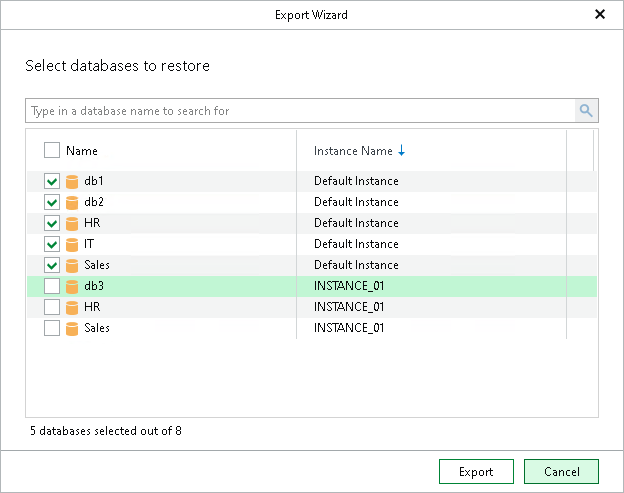Close the Export Wizard dialog

(x=600, y=15)
